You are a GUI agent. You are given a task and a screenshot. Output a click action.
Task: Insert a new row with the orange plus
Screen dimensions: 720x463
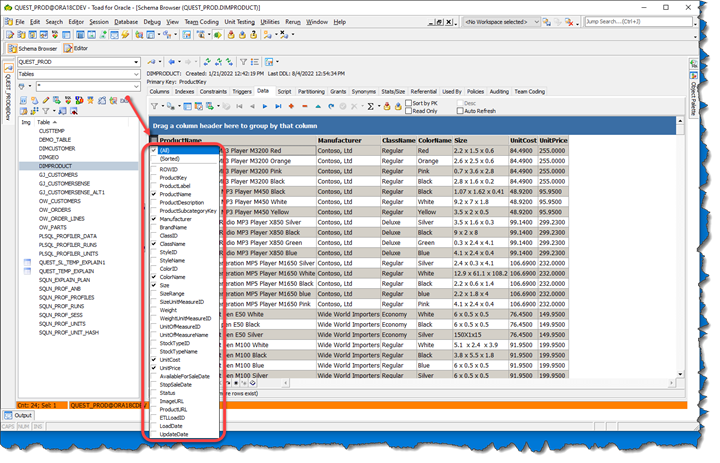click(291, 107)
